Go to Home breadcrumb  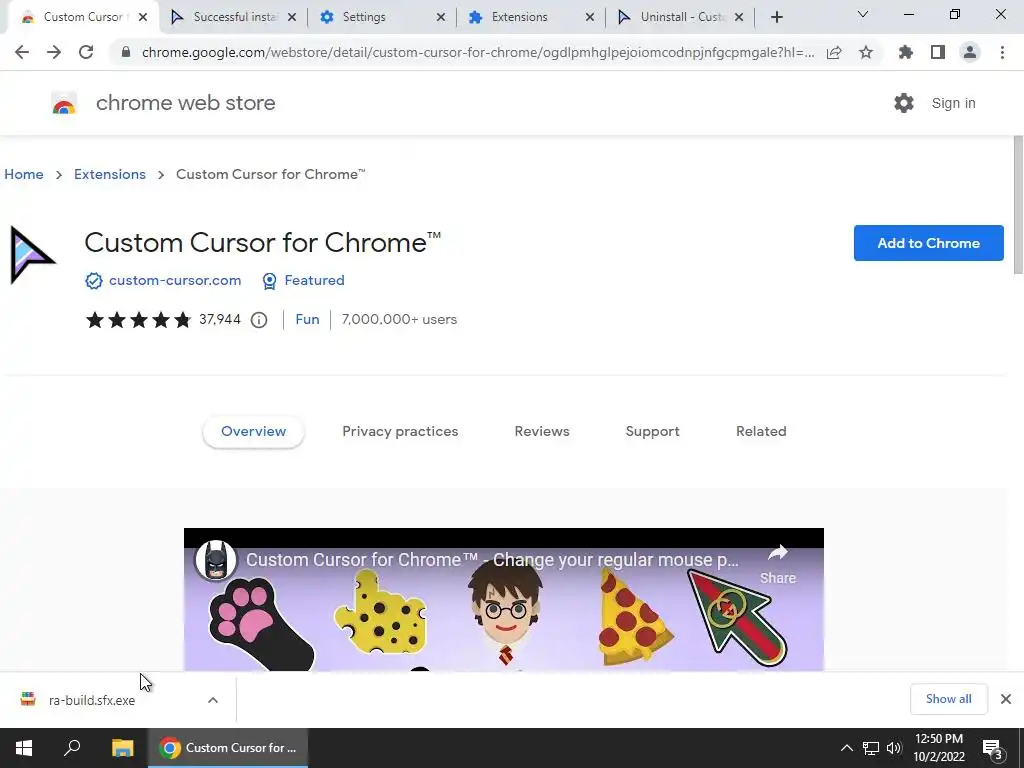[x=24, y=174]
